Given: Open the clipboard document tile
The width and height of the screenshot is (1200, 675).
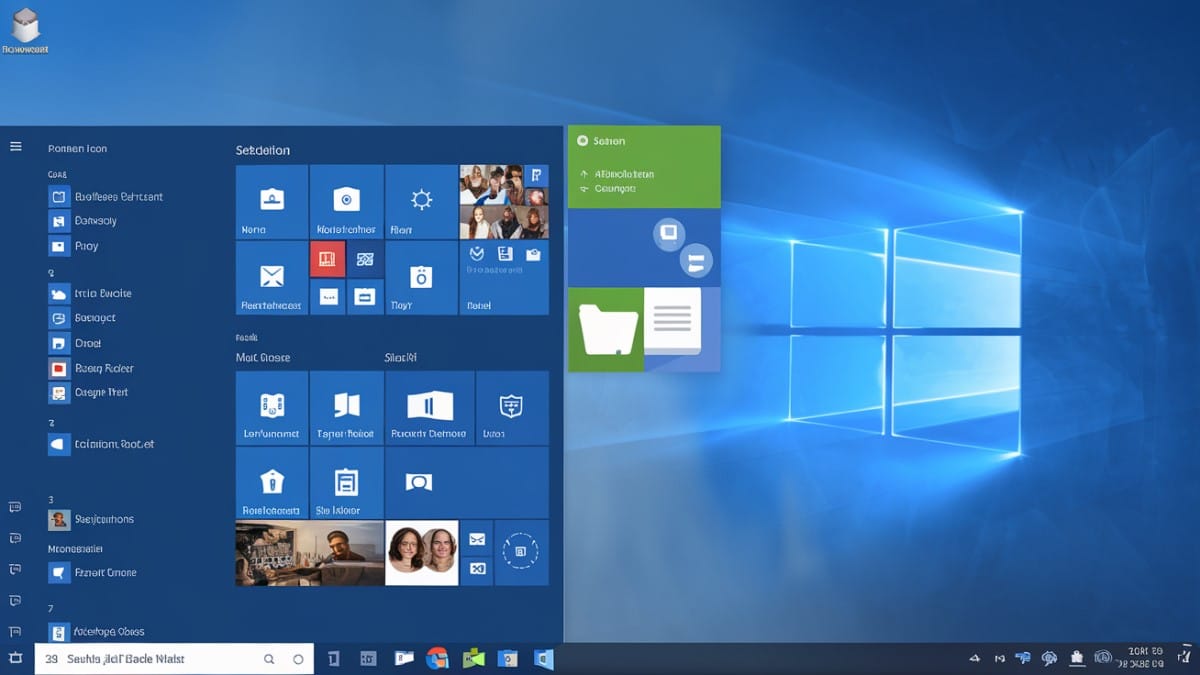Looking at the screenshot, I should coord(346,483).
